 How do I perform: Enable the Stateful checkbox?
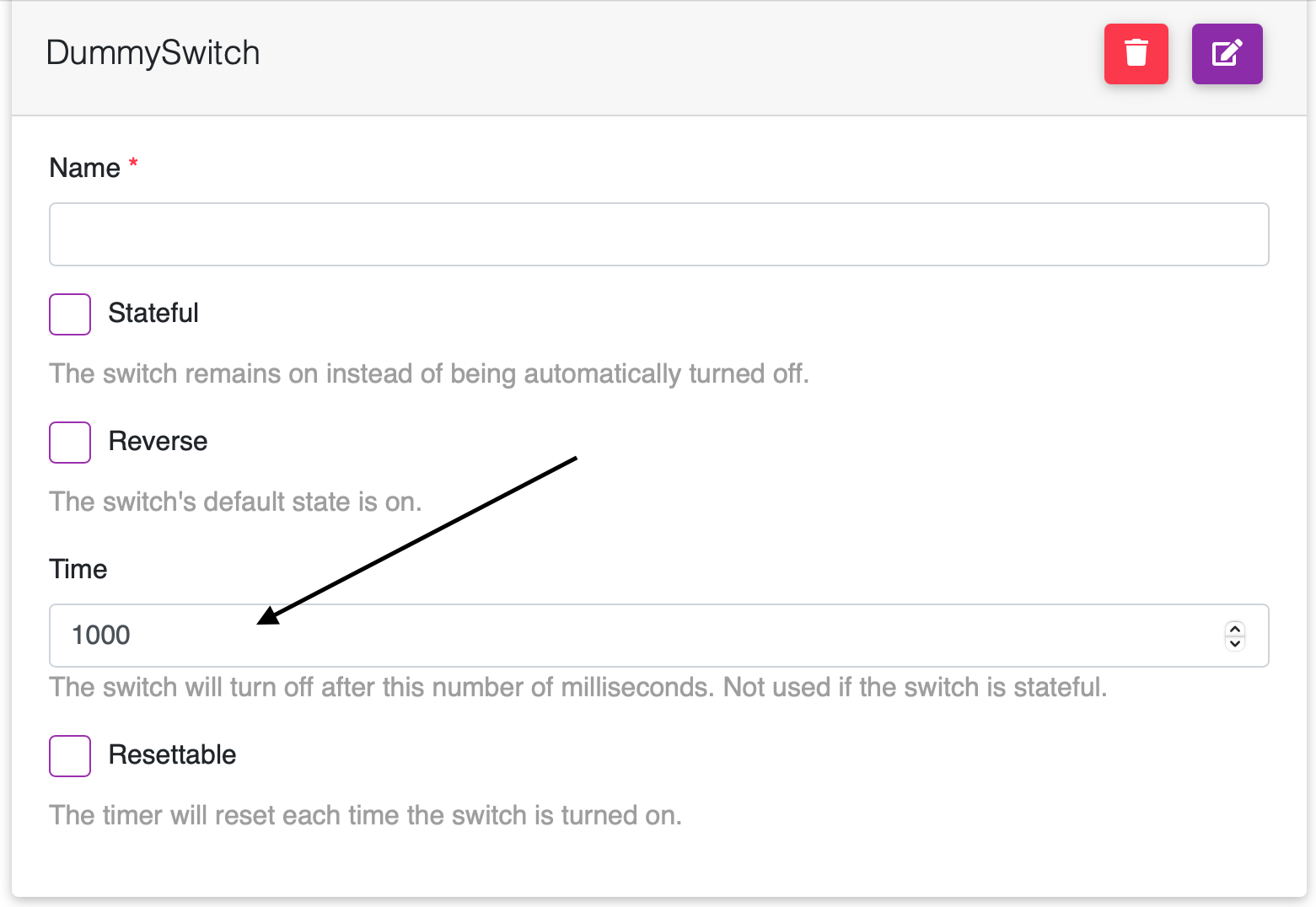[x=70, y=314]
